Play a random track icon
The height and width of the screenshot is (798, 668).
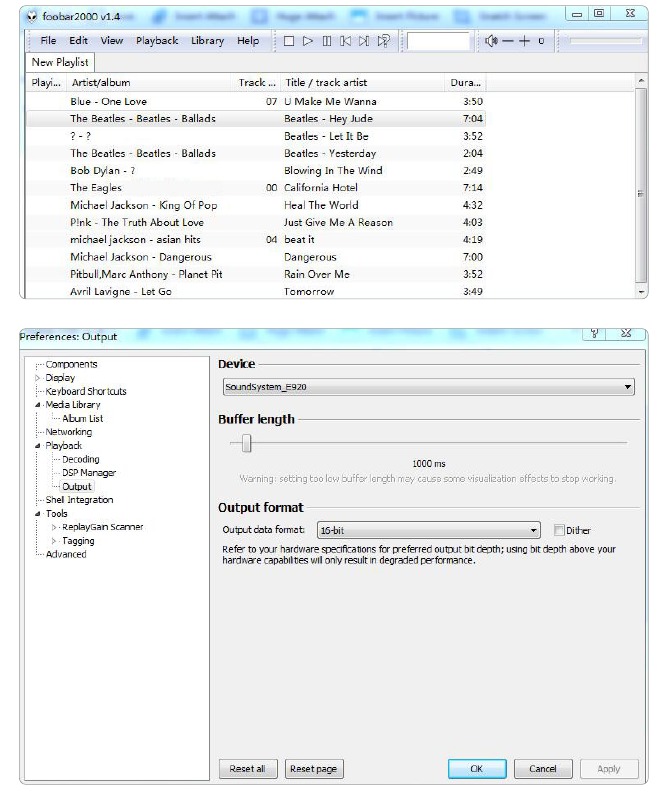pyautogui.click(x=384, y=41)
